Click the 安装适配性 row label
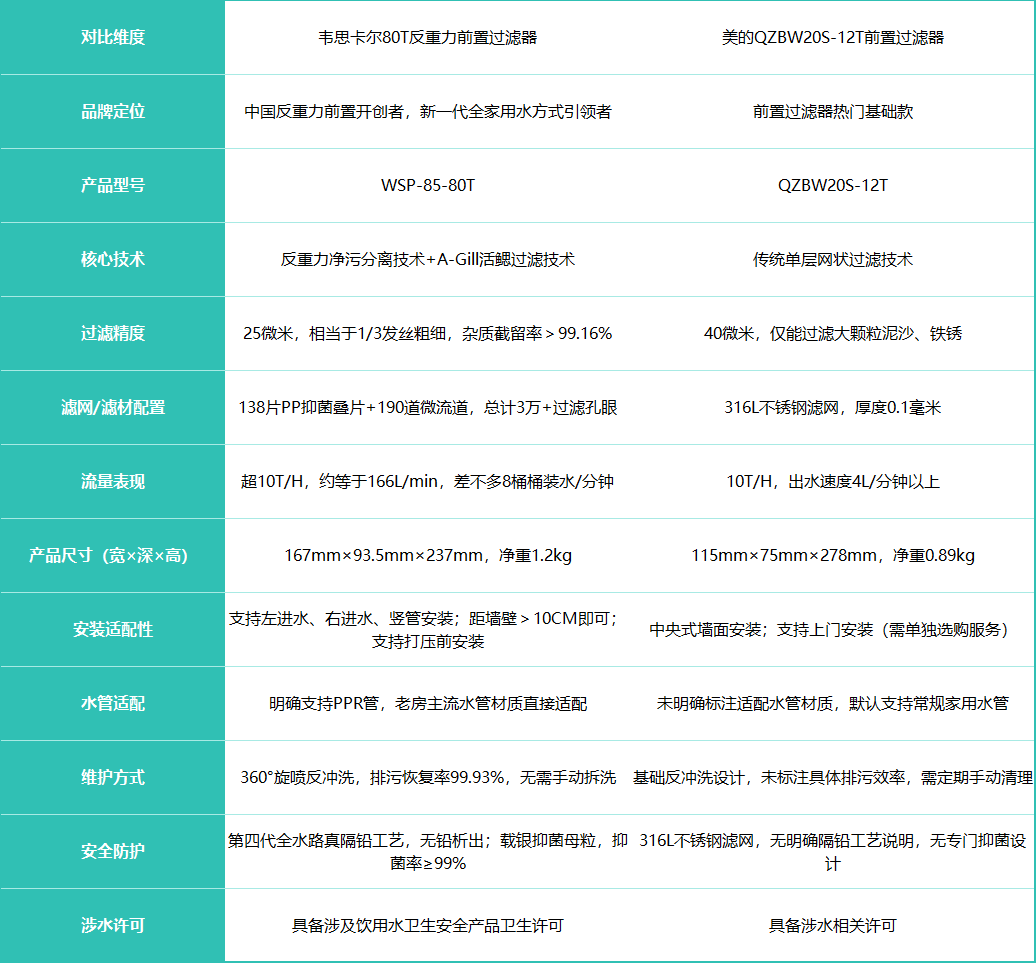Viewport: 1036px width, 963px height. click(112, 630)
